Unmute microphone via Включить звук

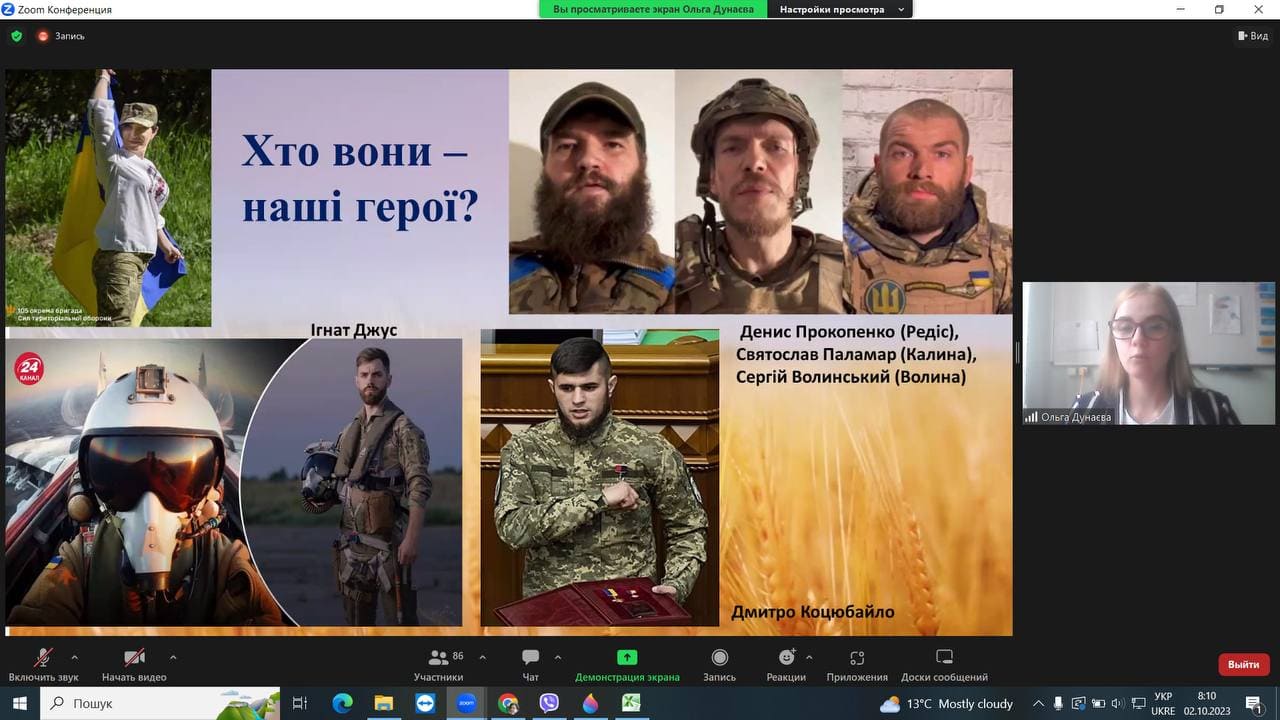pos(43,665)
